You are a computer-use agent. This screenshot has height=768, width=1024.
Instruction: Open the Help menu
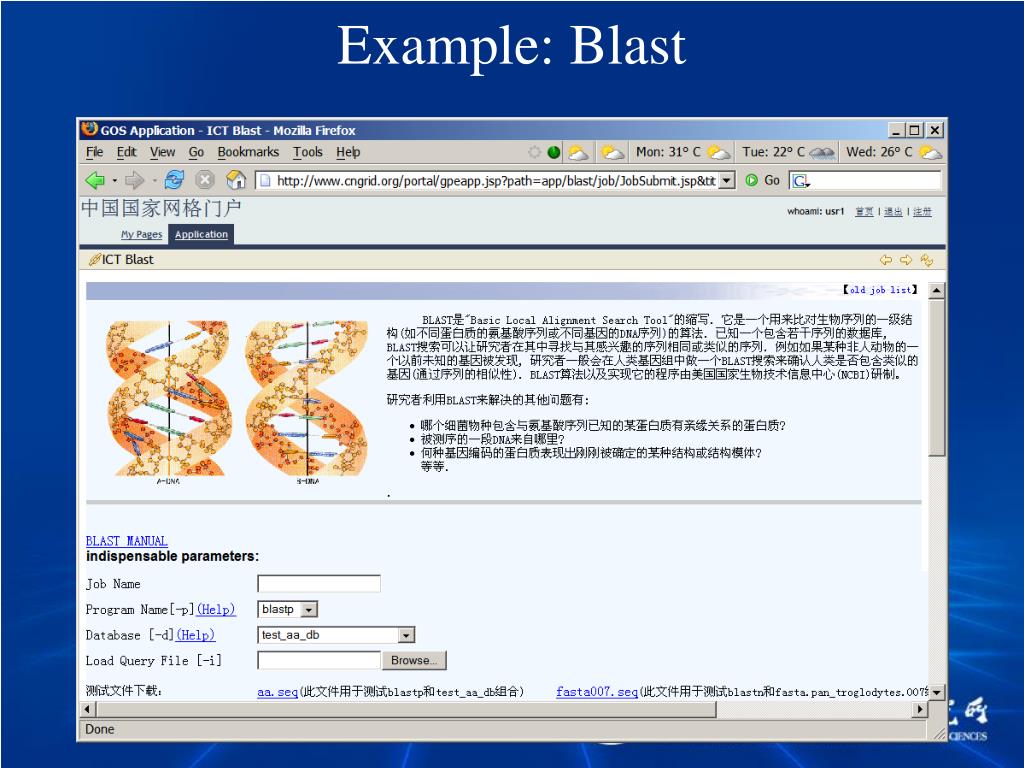(348, 152)
